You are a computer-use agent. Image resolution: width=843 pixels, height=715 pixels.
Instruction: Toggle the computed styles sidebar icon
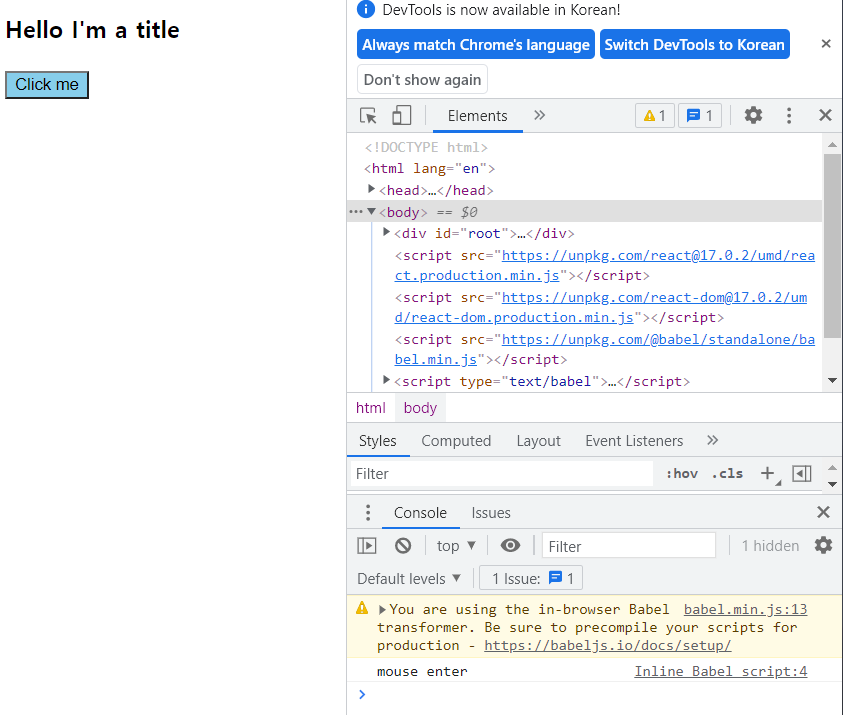(801, 474)
